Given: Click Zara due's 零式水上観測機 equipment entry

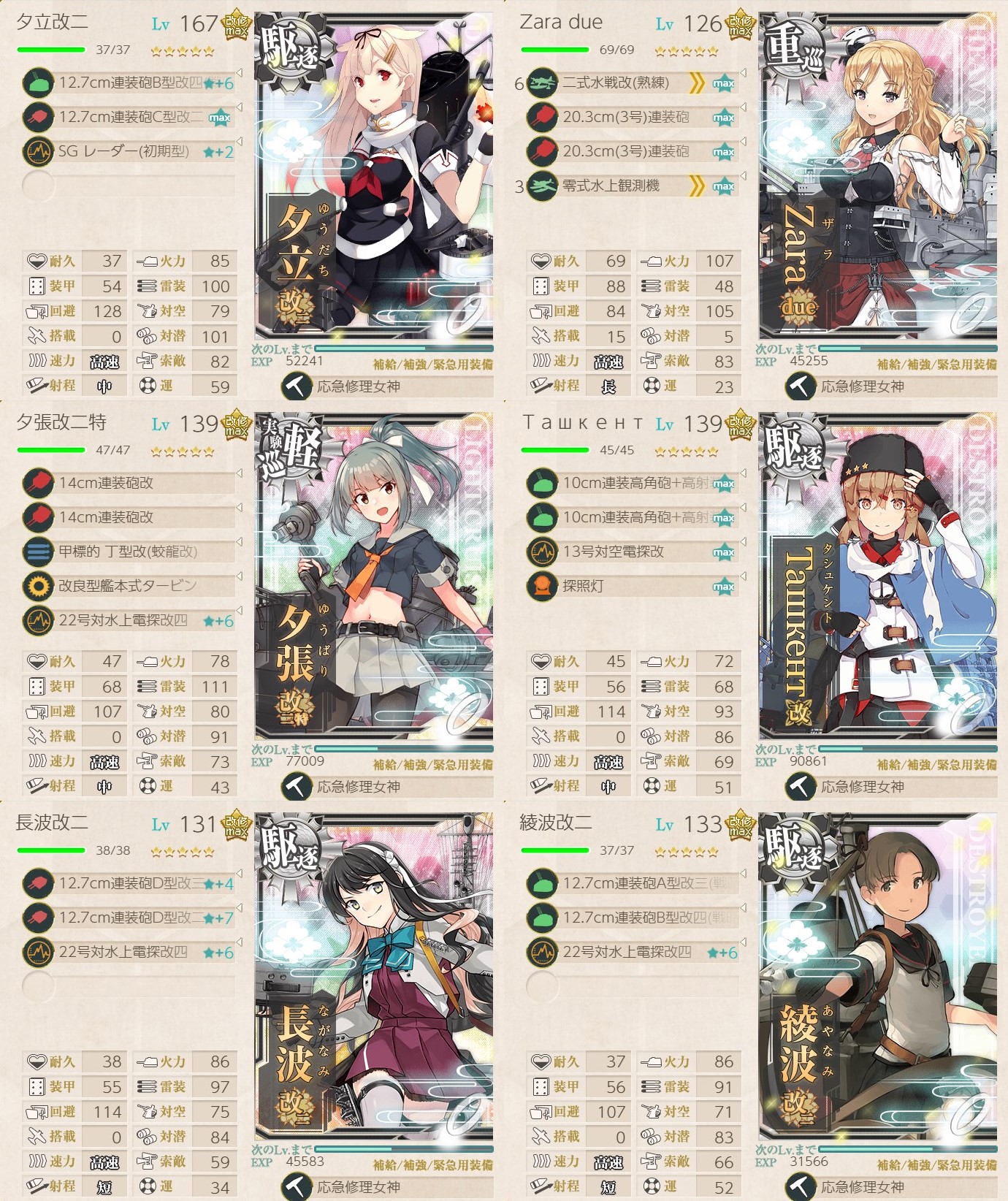Looking at the screenshot, I should coord(633,186).
